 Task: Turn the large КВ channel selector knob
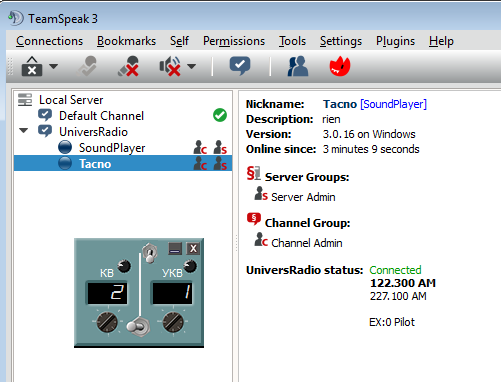pyautogui.click(x=107, y=322)
